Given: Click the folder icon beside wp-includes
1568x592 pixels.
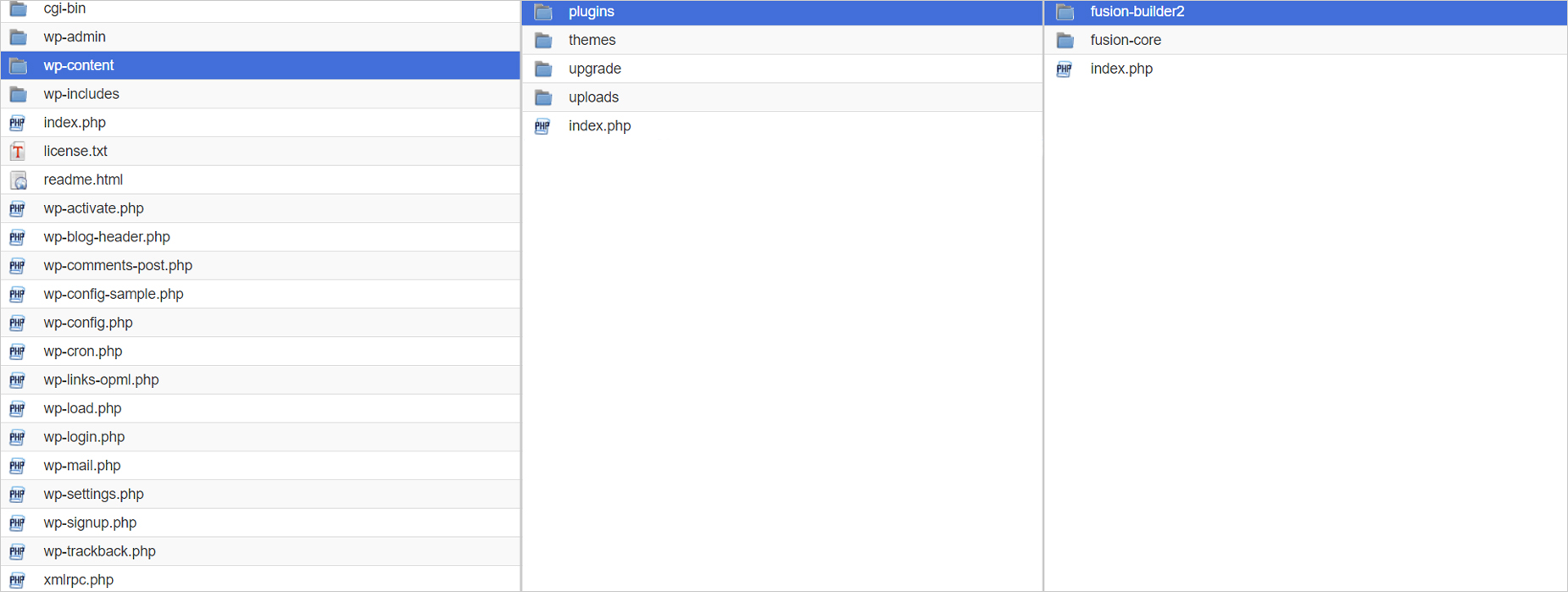Looking at the screenshot, I should [18, 94].
